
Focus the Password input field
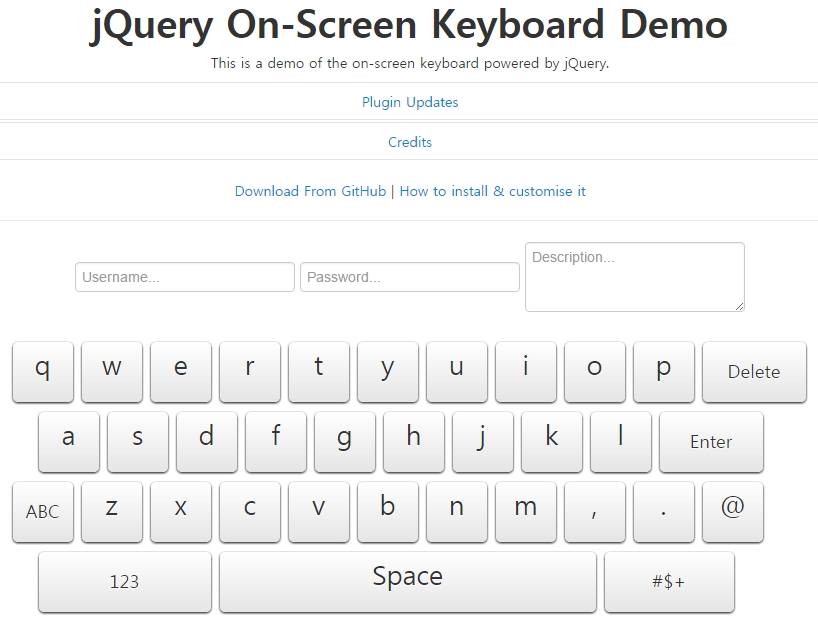[410, 277]
